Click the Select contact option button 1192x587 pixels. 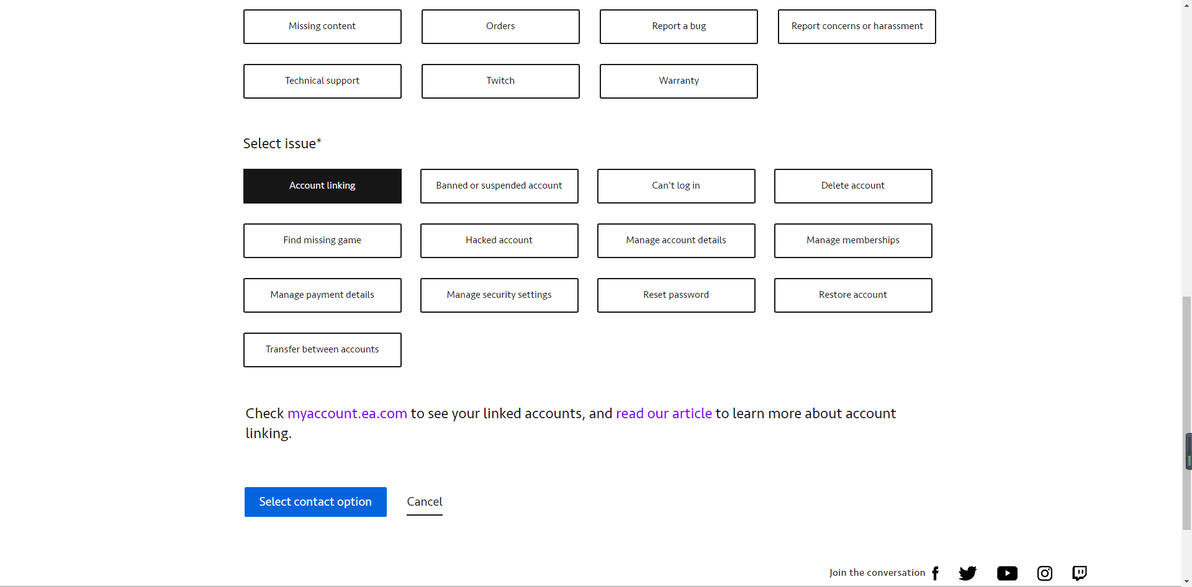click(x=315, y=502)
